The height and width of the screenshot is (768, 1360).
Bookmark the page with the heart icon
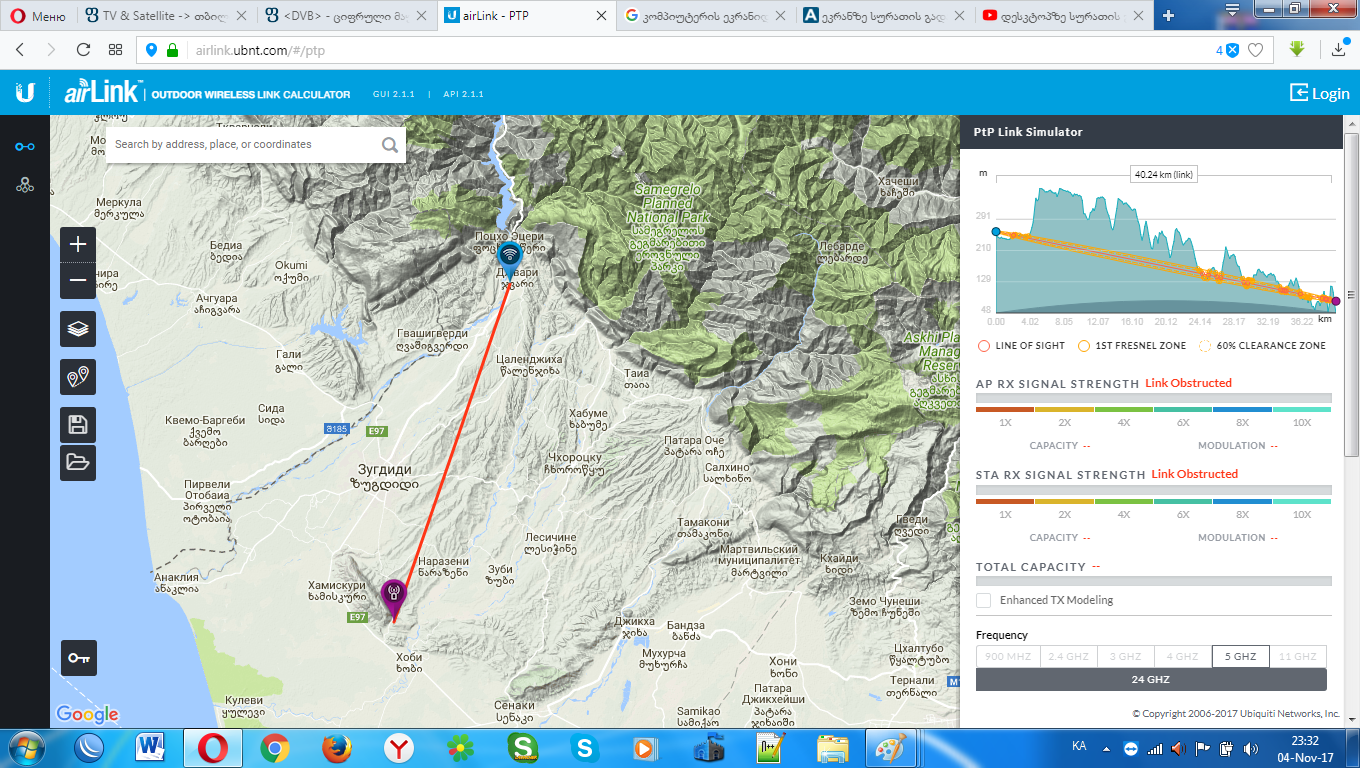pyautogui.click(x=1255, y=50)
